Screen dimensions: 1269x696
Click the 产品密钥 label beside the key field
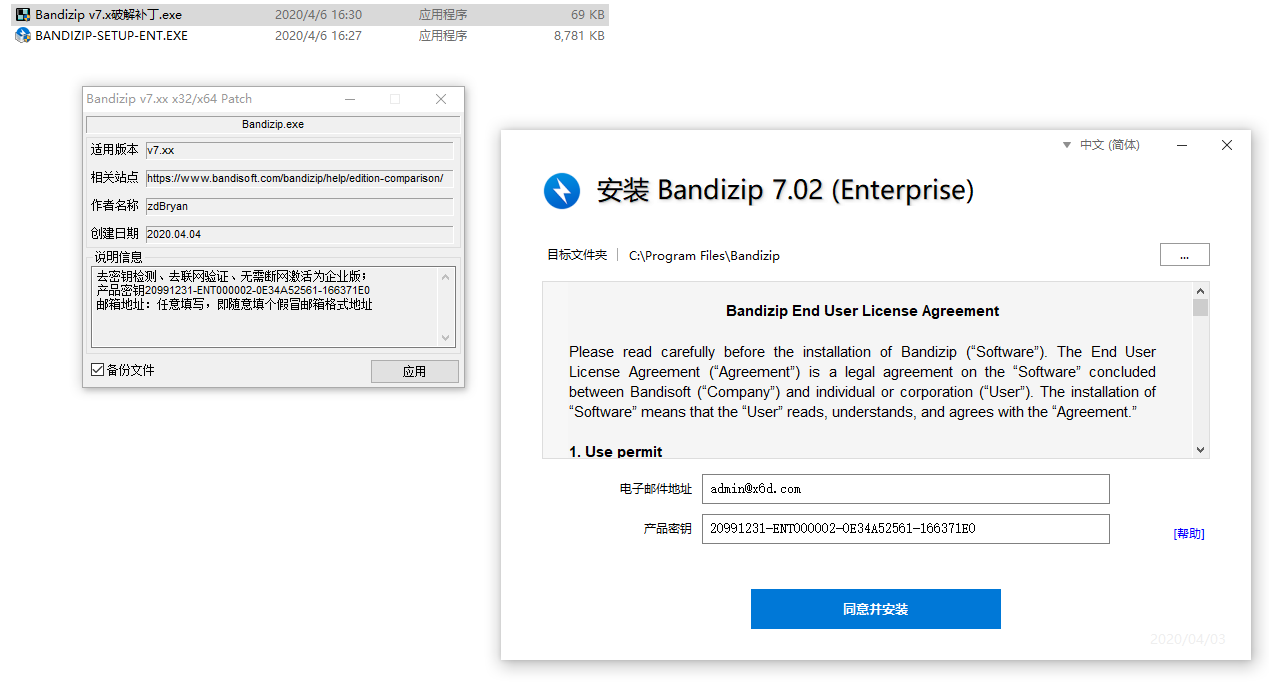(x=668, y=529)
